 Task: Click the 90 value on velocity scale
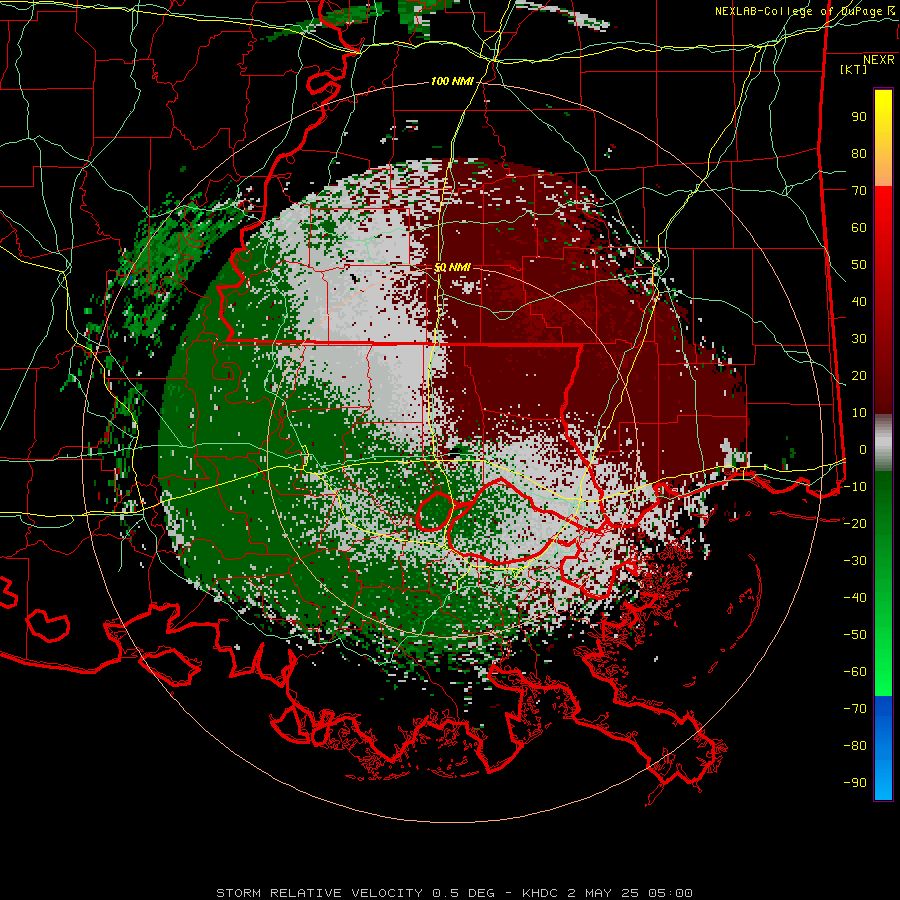[859, 117]
